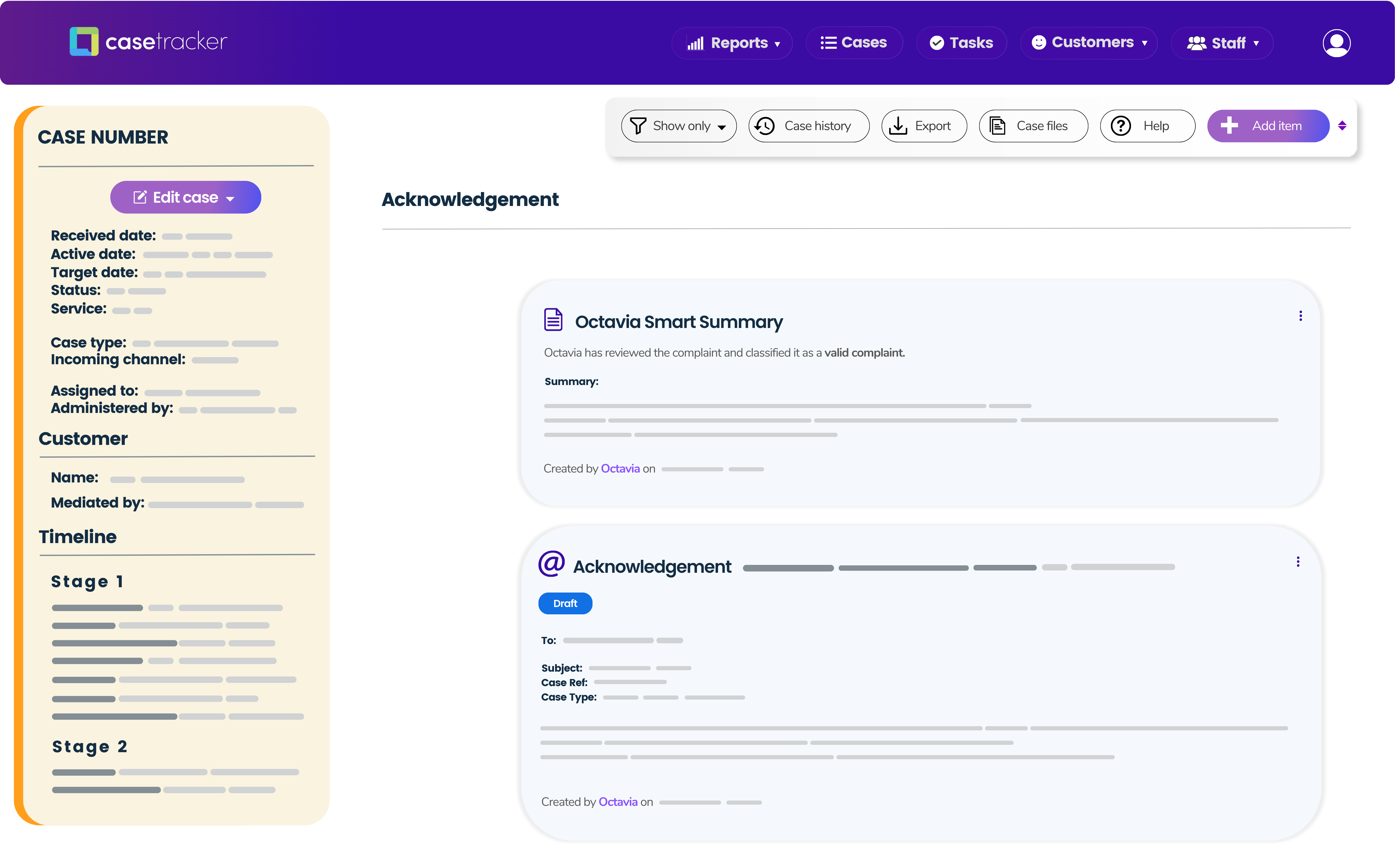Open the Case files button
The height and width of the screenshot is (868, 1395).
[x=1033, y=126]
